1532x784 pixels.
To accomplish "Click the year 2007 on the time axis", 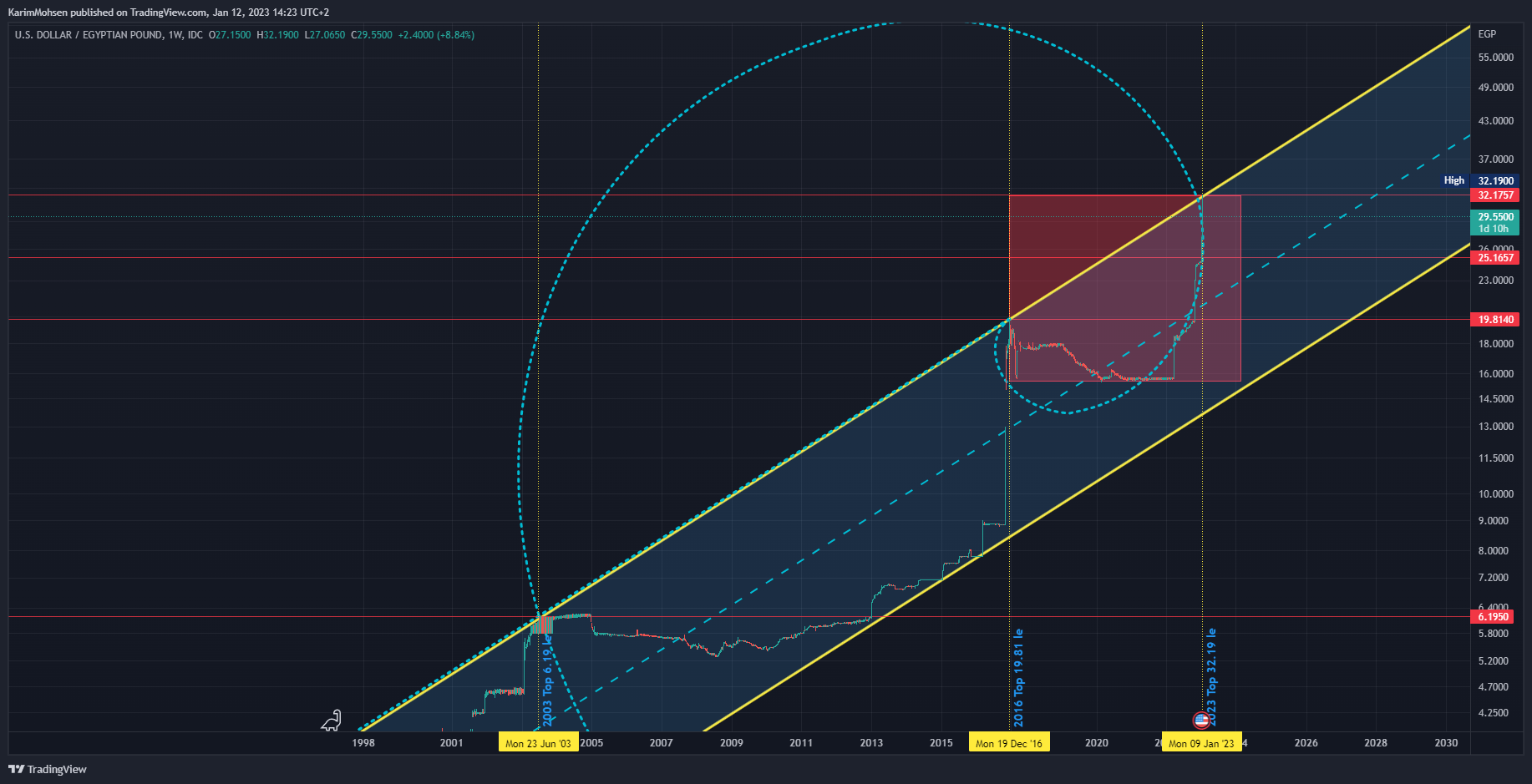I will pyautogui.click(x=661, y=743).
